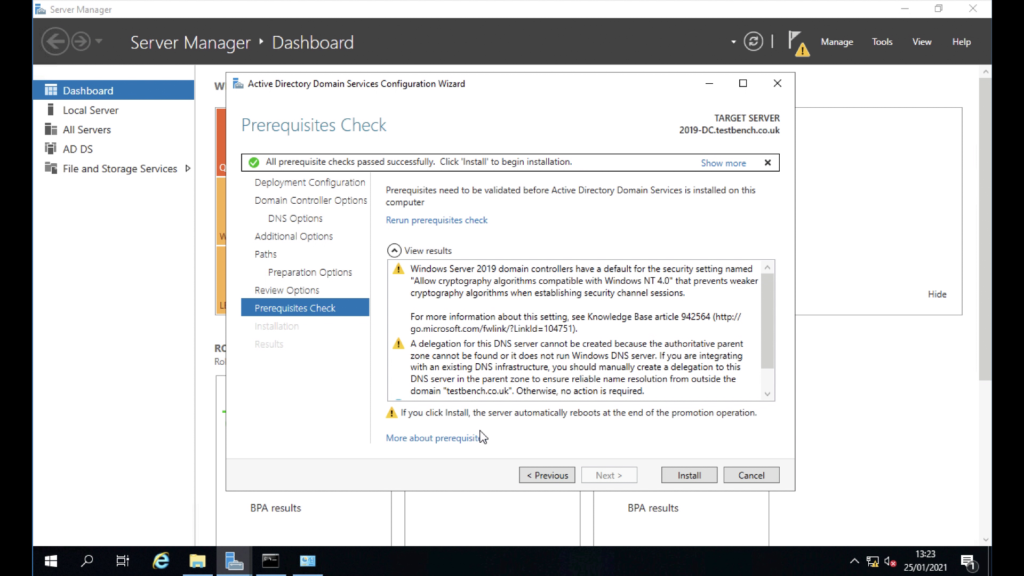Click the network tray icon
Viewport: 1024px width, 576px height.
[x=872, y=561]
